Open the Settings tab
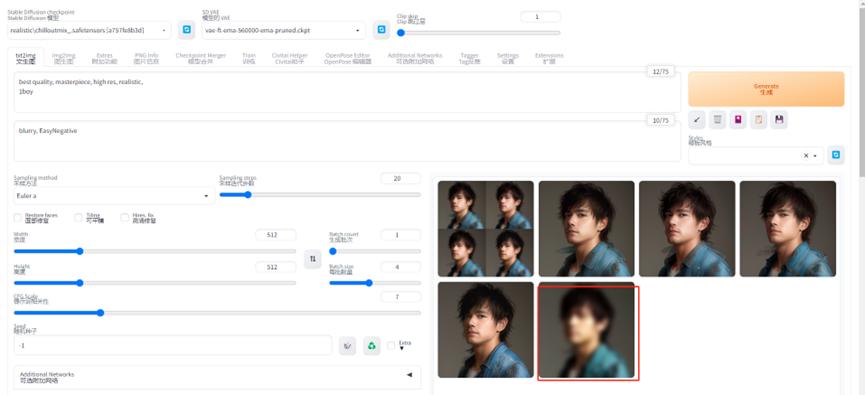Screen dimensions: 865x395 tap(508, 58)
